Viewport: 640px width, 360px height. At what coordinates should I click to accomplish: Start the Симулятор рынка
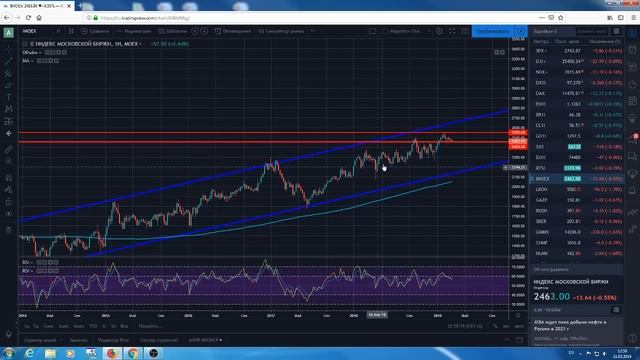click(x=282, y=31)
